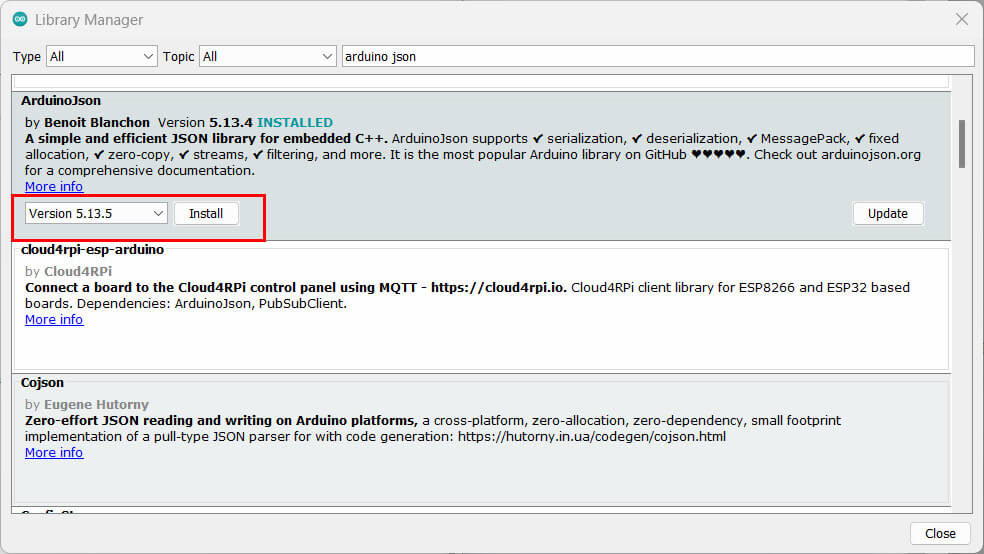Open More info link for Cojson
984x554 pixels.
pyautogui.click(x=54, y=452)
